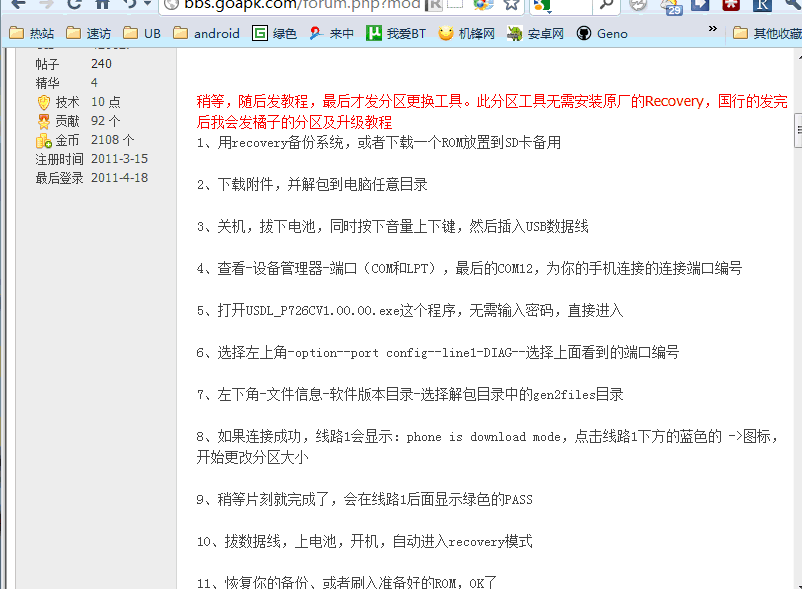
Task: Open the 热站 bookmark folder
Action: pyautogui.click(x=32, y=33)
